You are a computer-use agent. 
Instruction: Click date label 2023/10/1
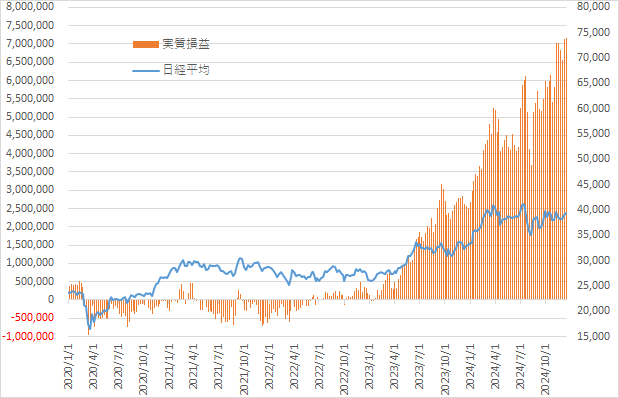tap(445, 369)
